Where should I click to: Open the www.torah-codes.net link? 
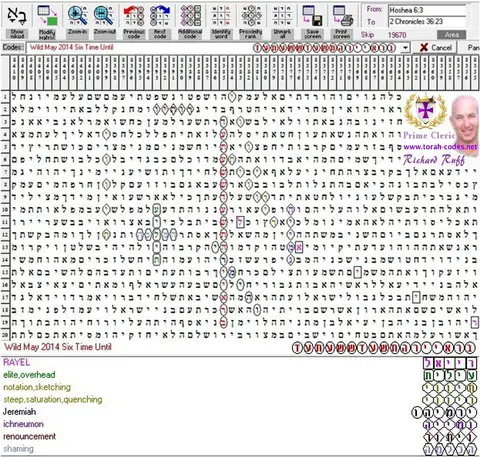440,147
